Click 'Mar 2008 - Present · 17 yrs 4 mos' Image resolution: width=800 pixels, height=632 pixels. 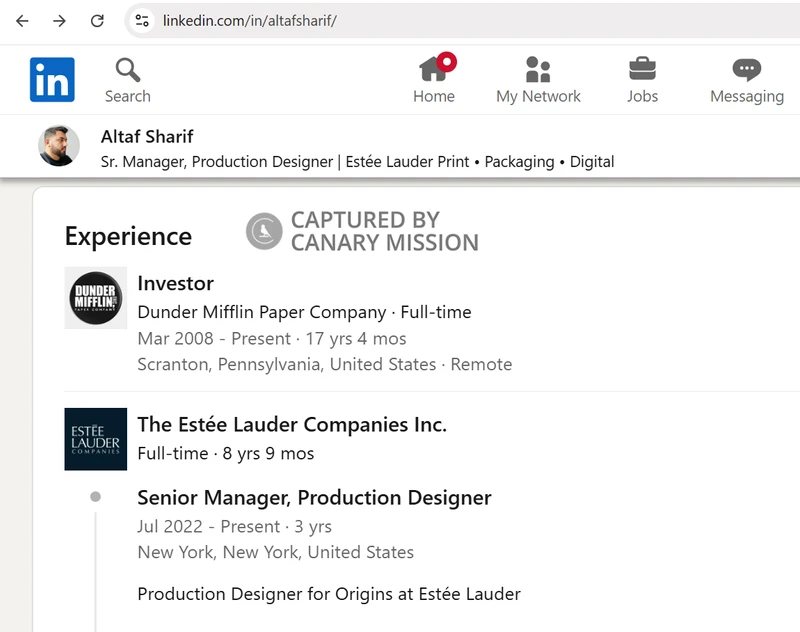[272, 339]
